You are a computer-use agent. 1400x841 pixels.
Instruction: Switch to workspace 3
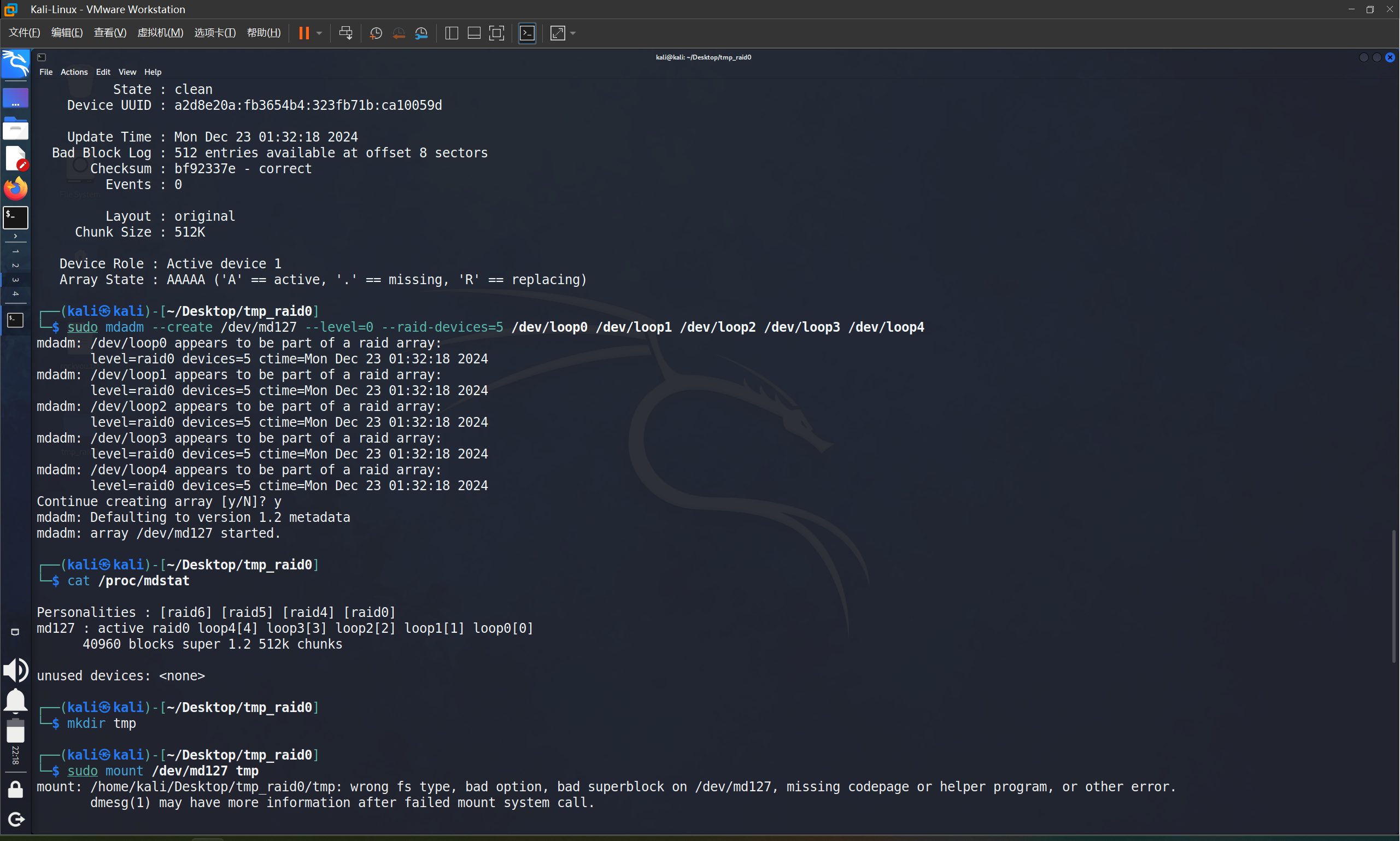pos(15,279)
